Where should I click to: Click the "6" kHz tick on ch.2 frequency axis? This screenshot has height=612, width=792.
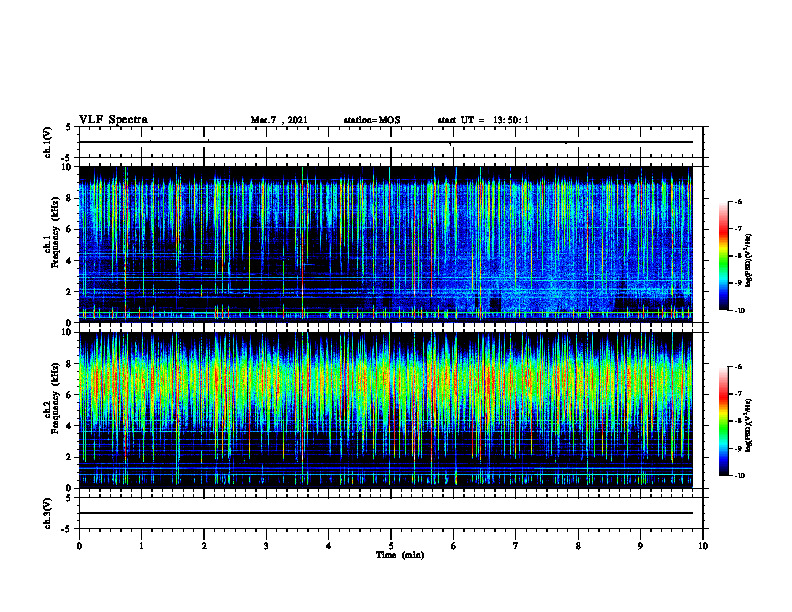(70, 395)
